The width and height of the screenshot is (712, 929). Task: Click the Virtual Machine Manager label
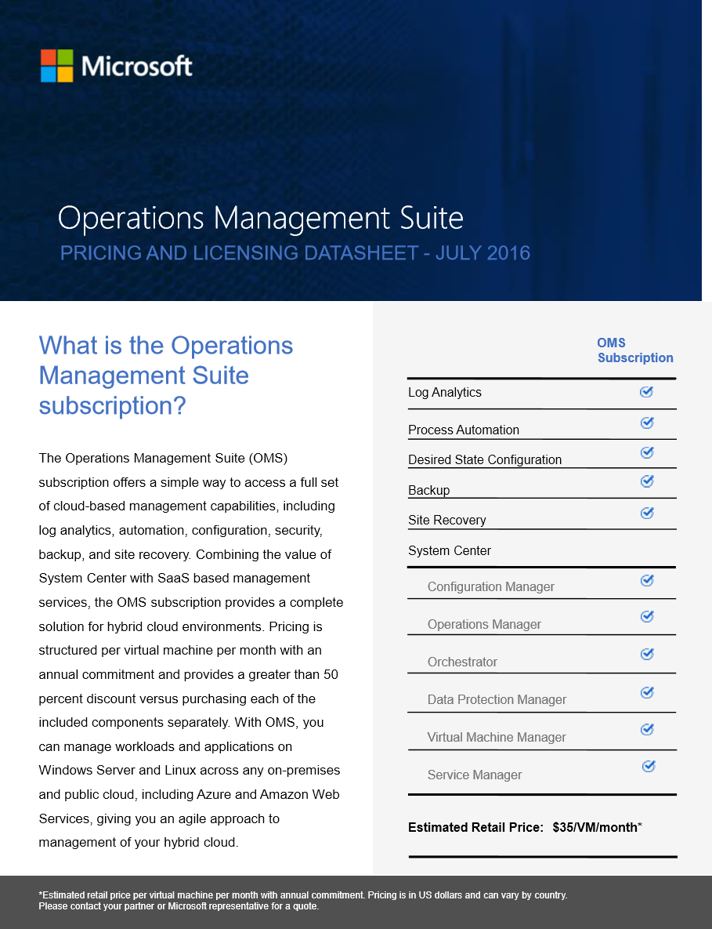click(x=496, y=737)
